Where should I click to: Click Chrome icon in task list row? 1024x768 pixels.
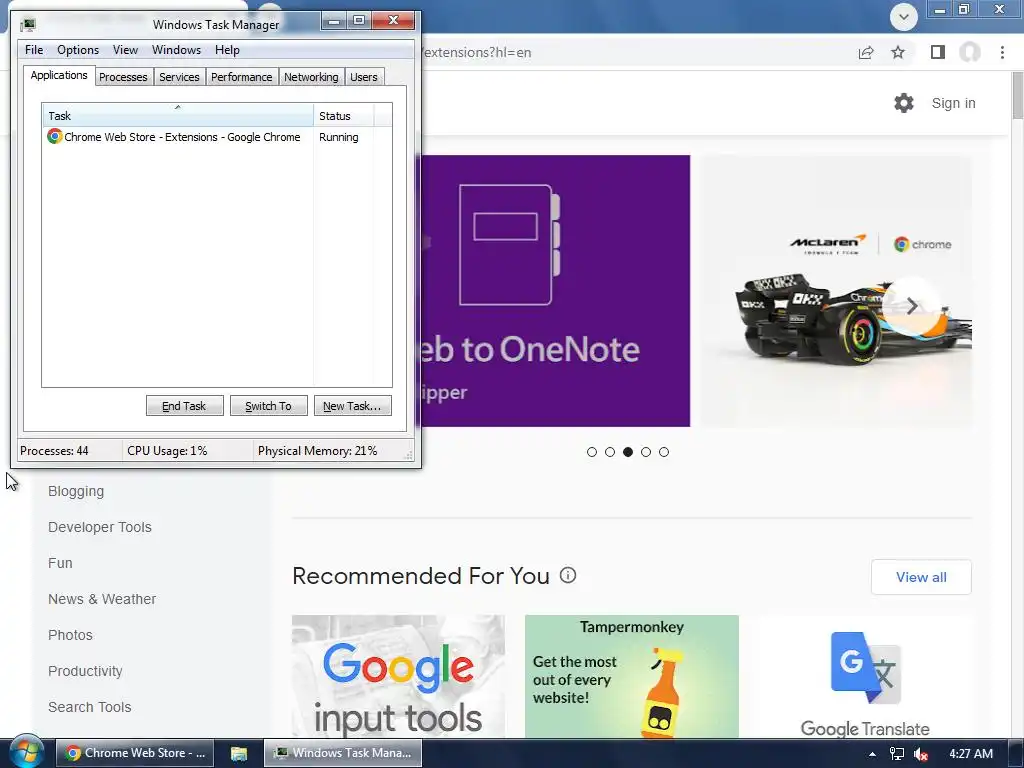55,136
